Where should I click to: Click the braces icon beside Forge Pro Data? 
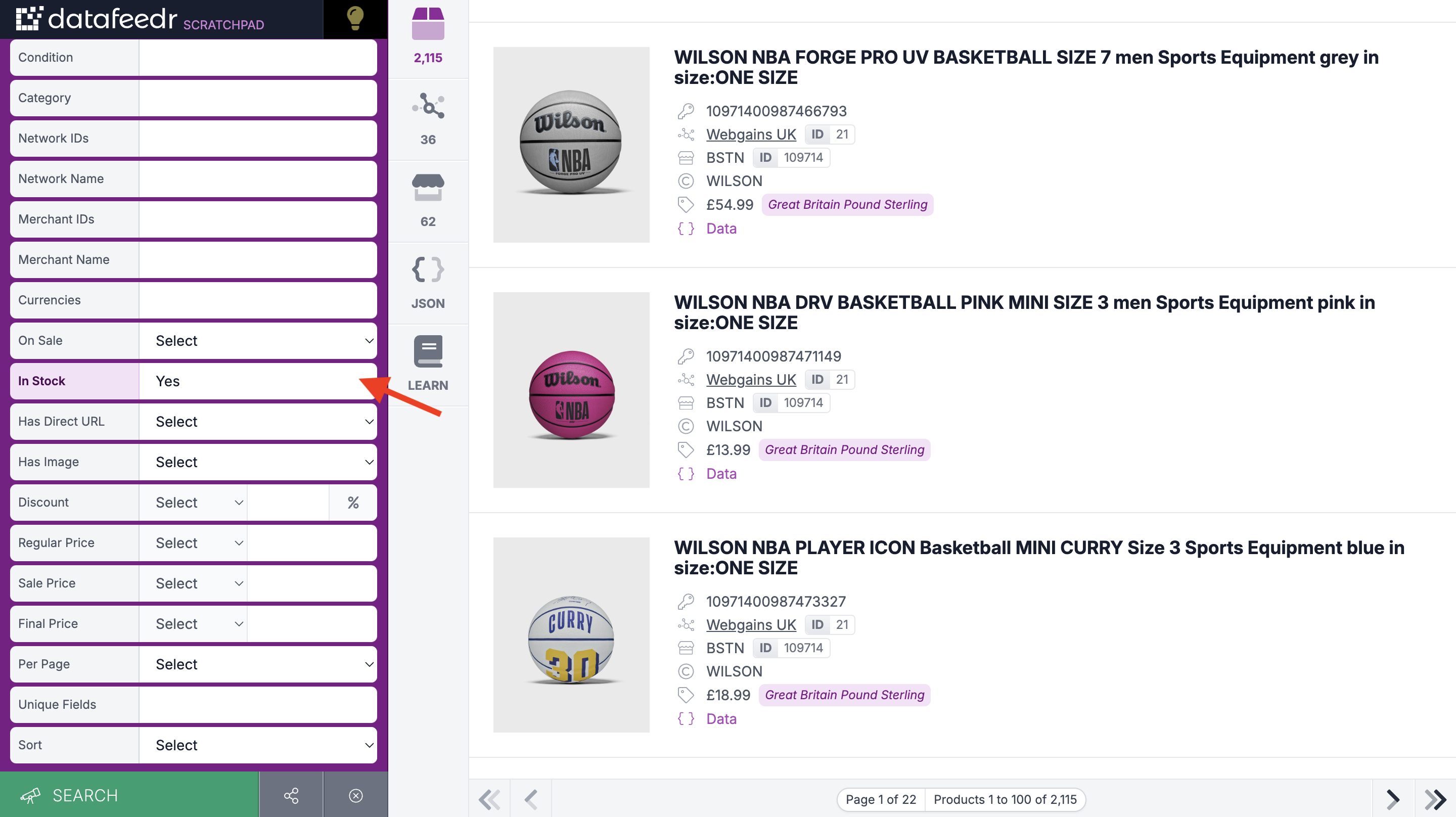[686, 229]
